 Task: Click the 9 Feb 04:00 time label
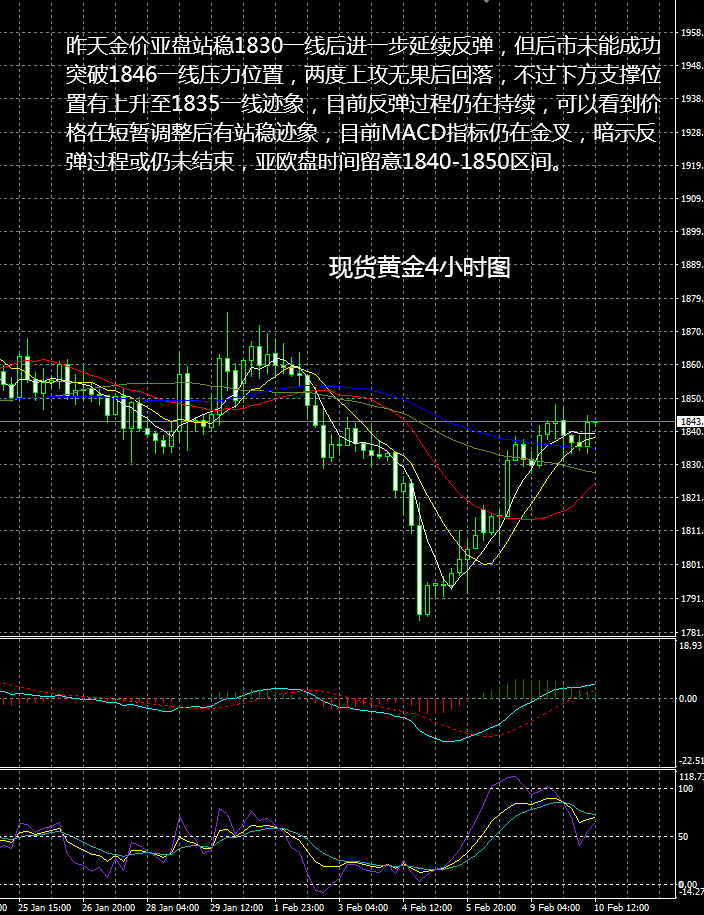coord(555,908)
